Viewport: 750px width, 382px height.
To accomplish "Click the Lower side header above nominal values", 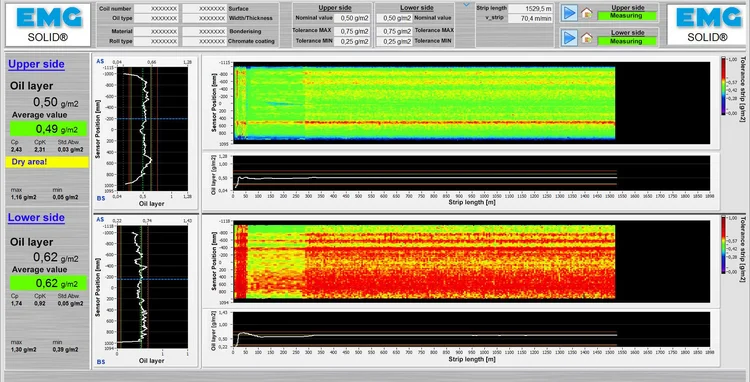I will 417,8.
